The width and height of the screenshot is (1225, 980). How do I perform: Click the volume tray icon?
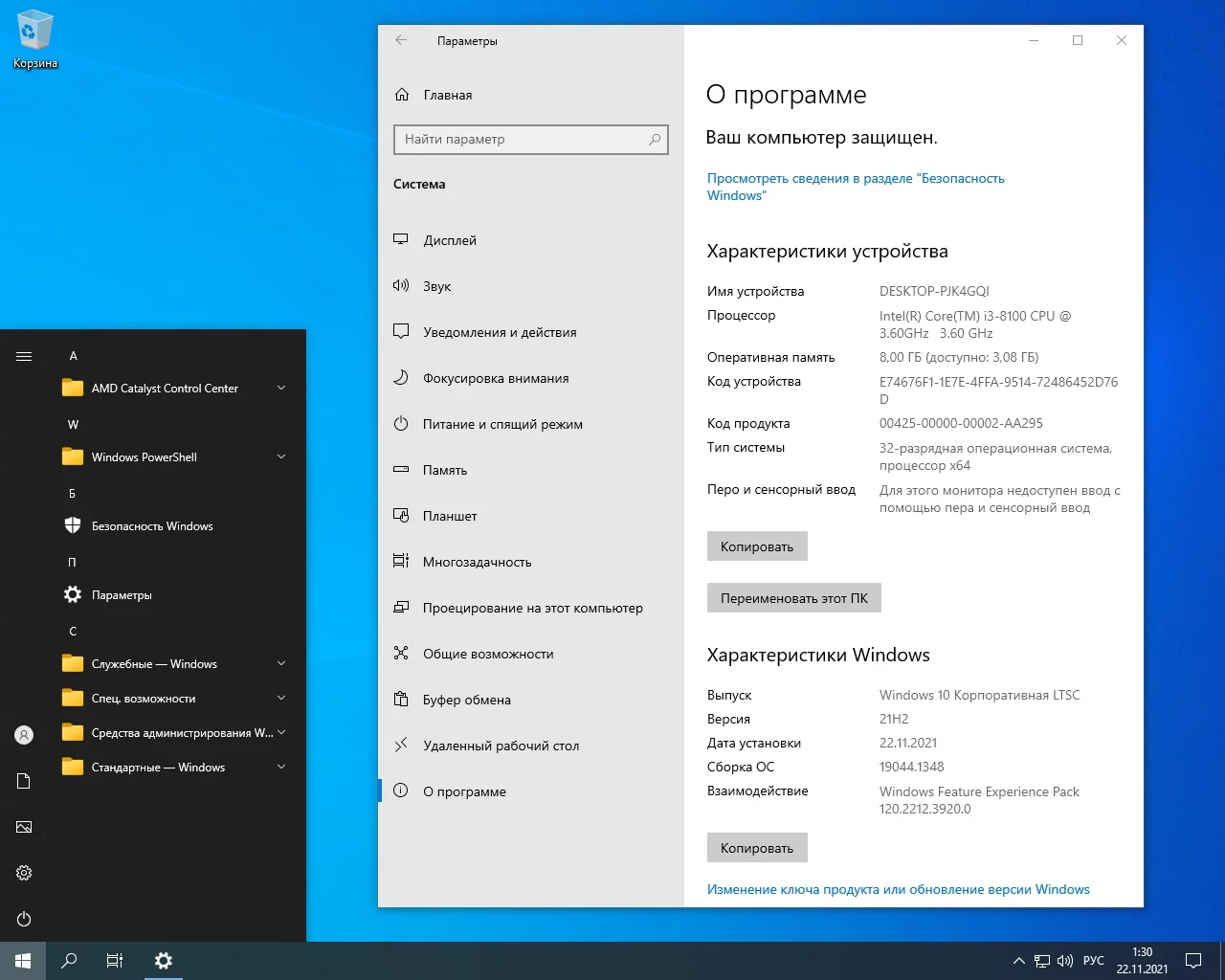tap(1065, 961)
